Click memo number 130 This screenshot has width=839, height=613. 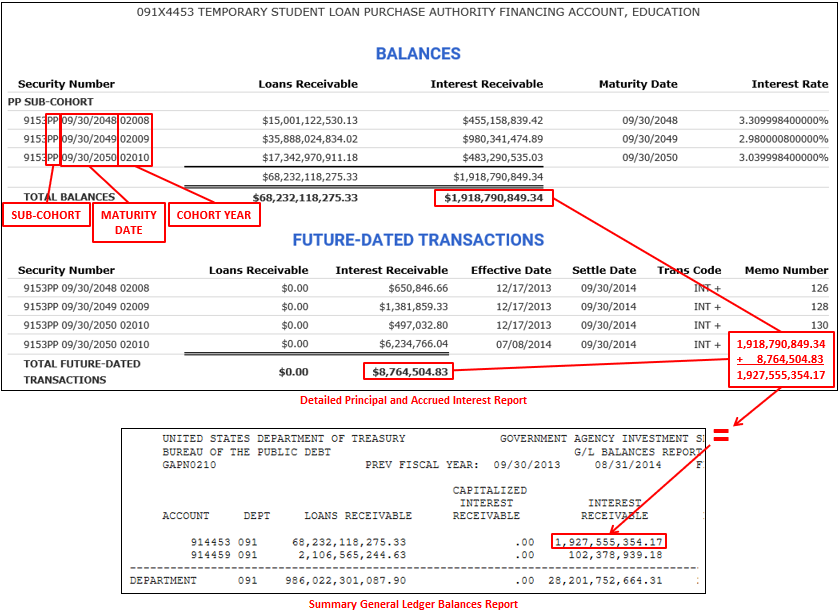pyautogui.click(x=819, y=325)
